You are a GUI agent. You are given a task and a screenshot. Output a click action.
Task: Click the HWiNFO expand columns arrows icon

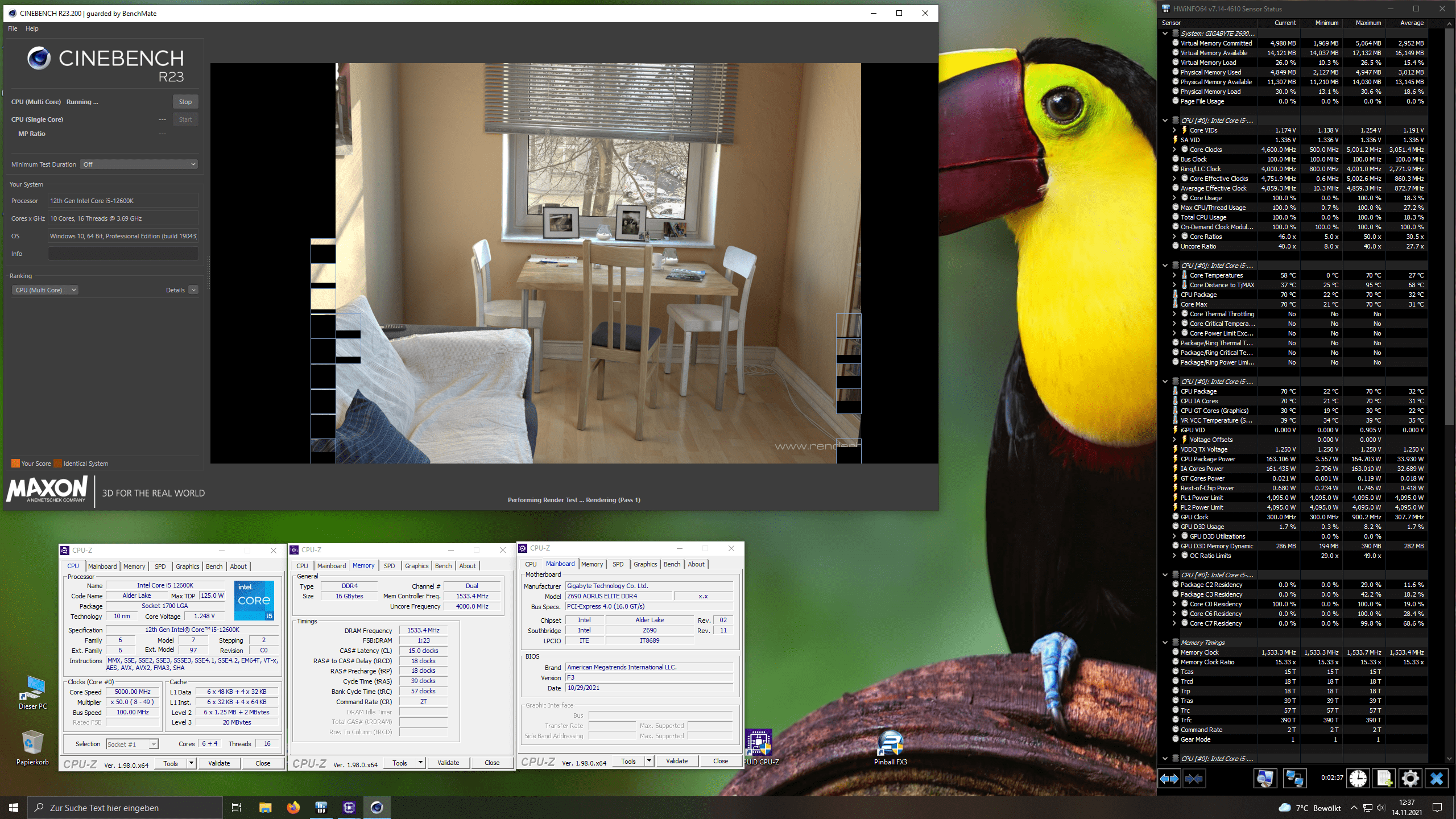point(1169,779)
